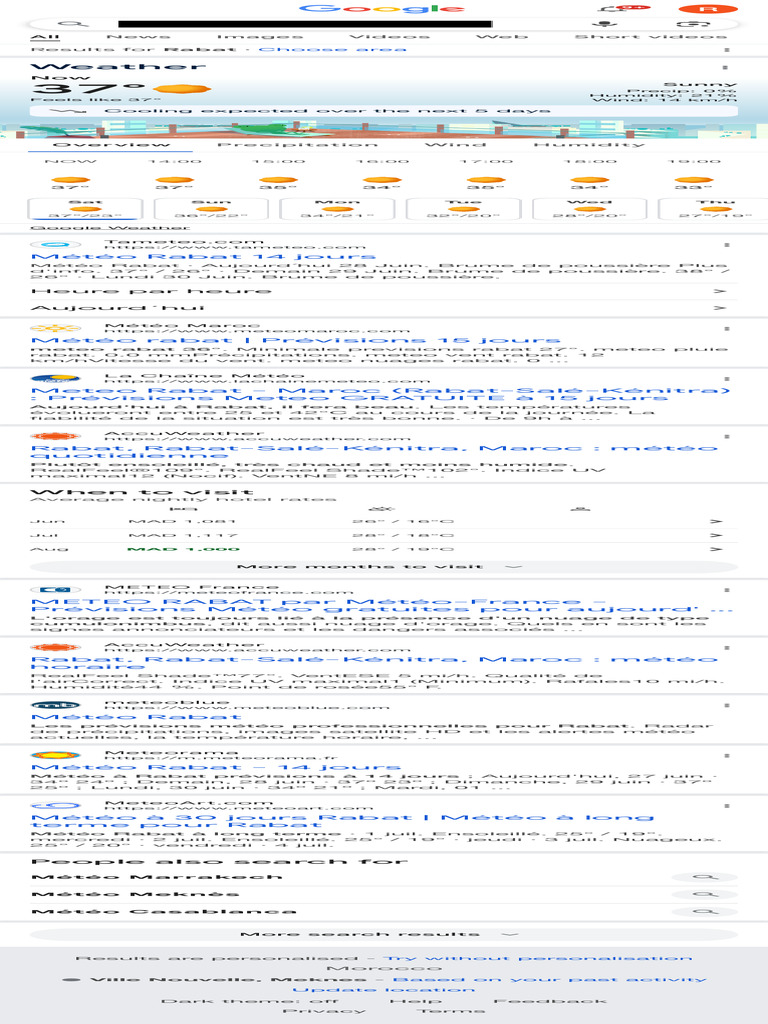Click search icon next to Météo Marrakech

pyautogui.click(x=705, y=877)
